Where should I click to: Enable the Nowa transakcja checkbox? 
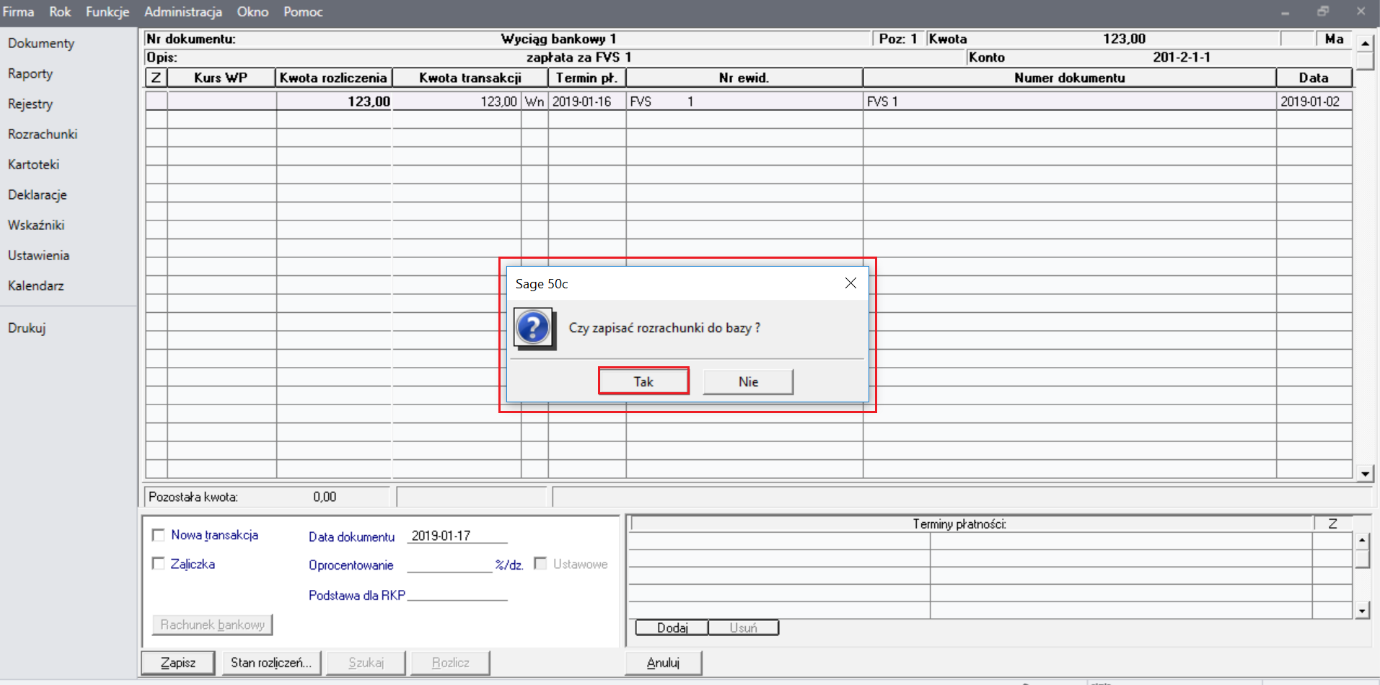pyautogui.click(x=158, y=535)
